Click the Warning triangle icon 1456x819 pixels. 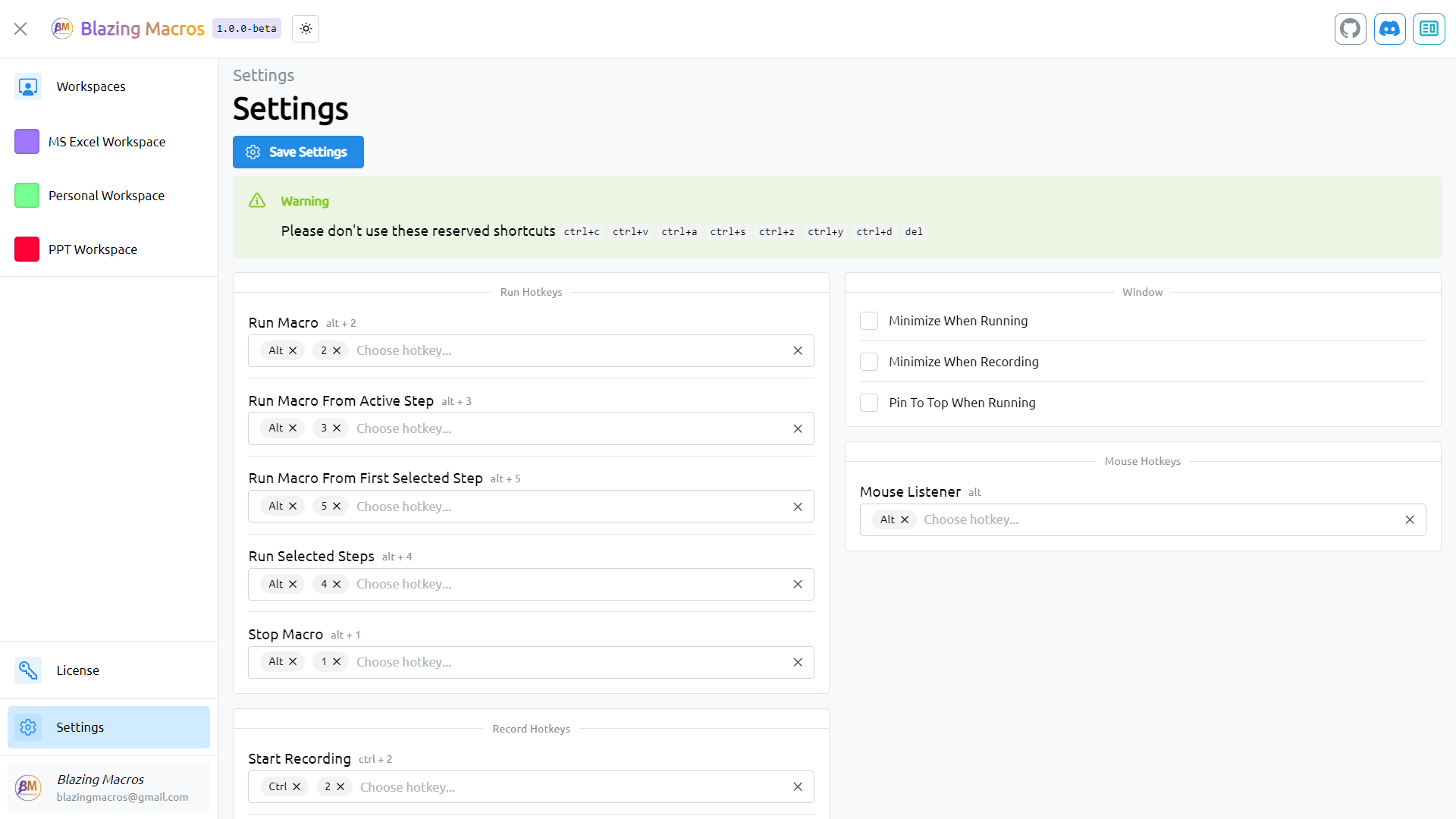pos(257,201)
